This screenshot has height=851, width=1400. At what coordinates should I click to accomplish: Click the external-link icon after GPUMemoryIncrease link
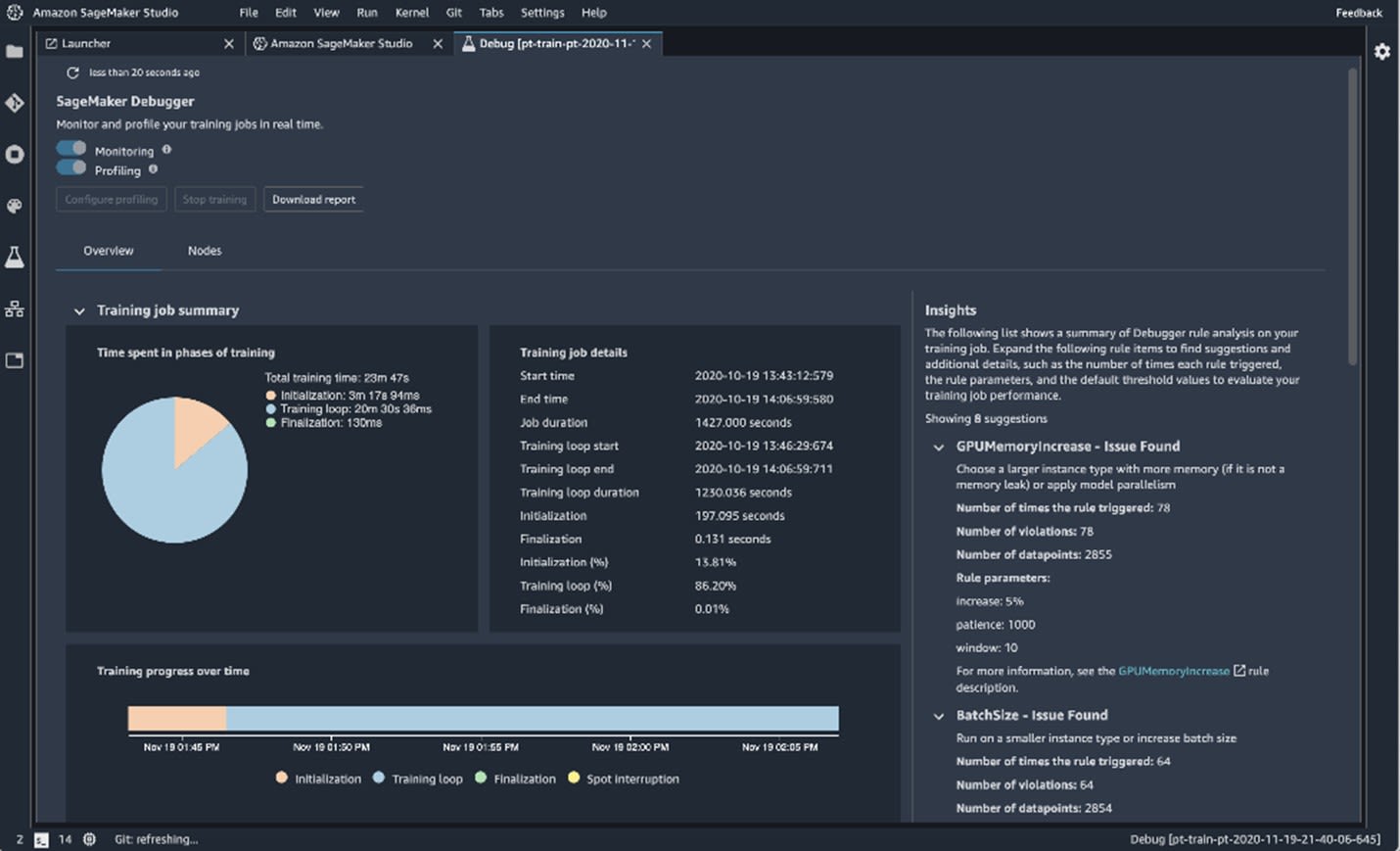click(1239, 671)
